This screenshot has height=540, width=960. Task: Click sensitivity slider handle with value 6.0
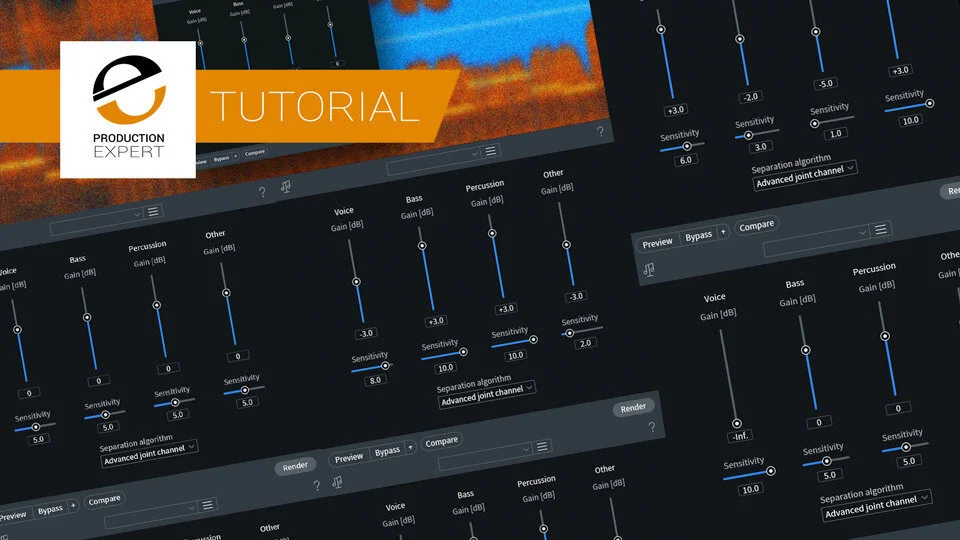coord(687,146)
